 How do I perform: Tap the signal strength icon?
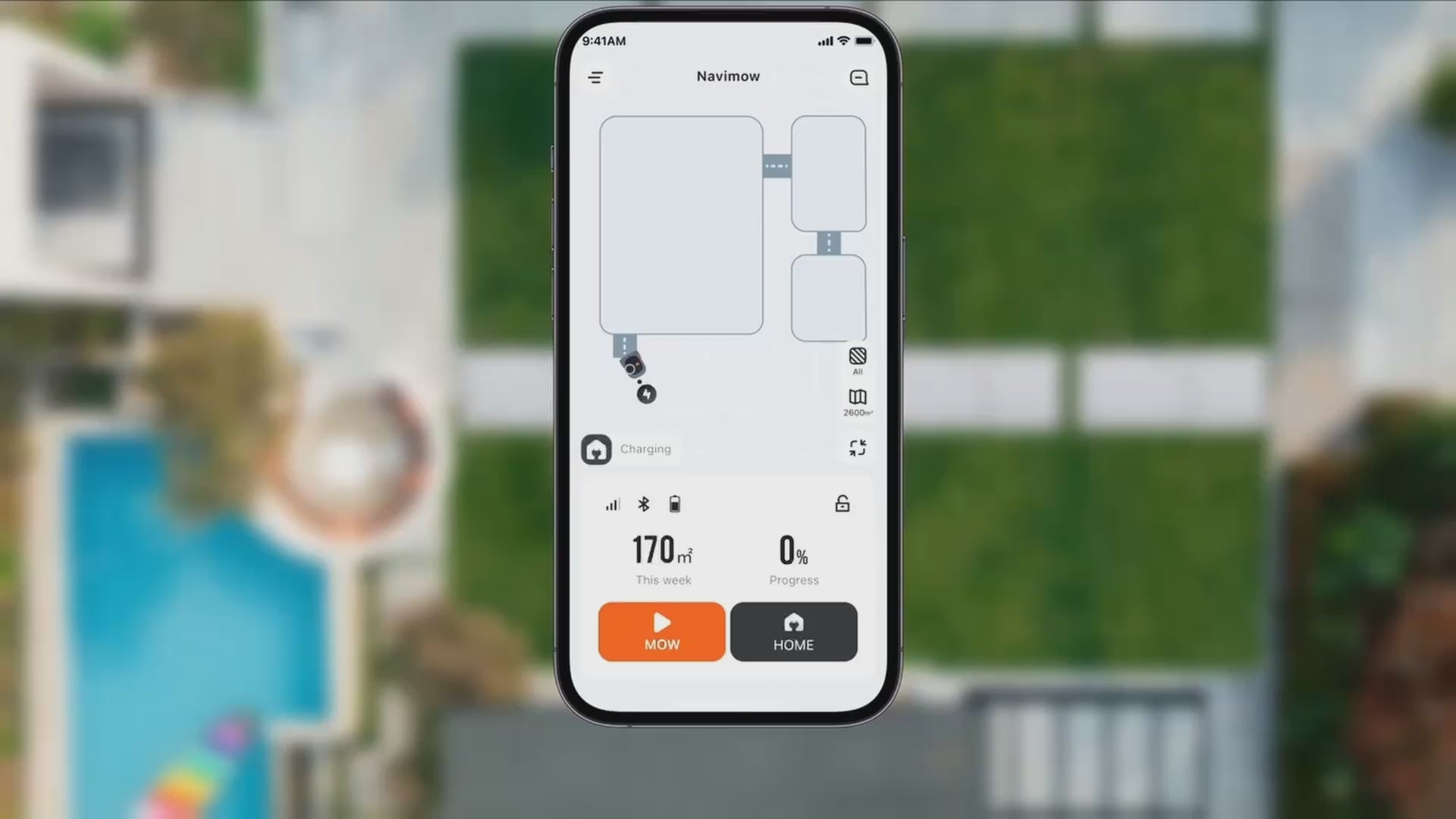click(x=612, y=504)
